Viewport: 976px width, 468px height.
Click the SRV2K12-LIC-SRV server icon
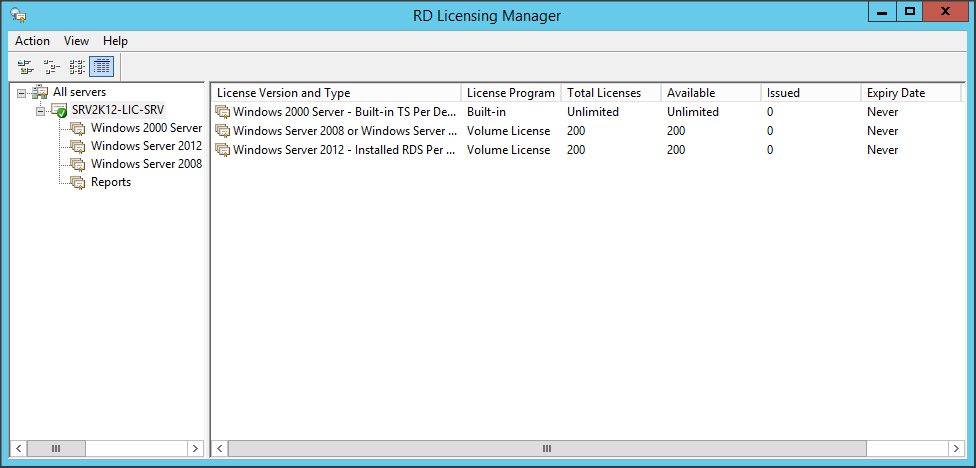60,110
